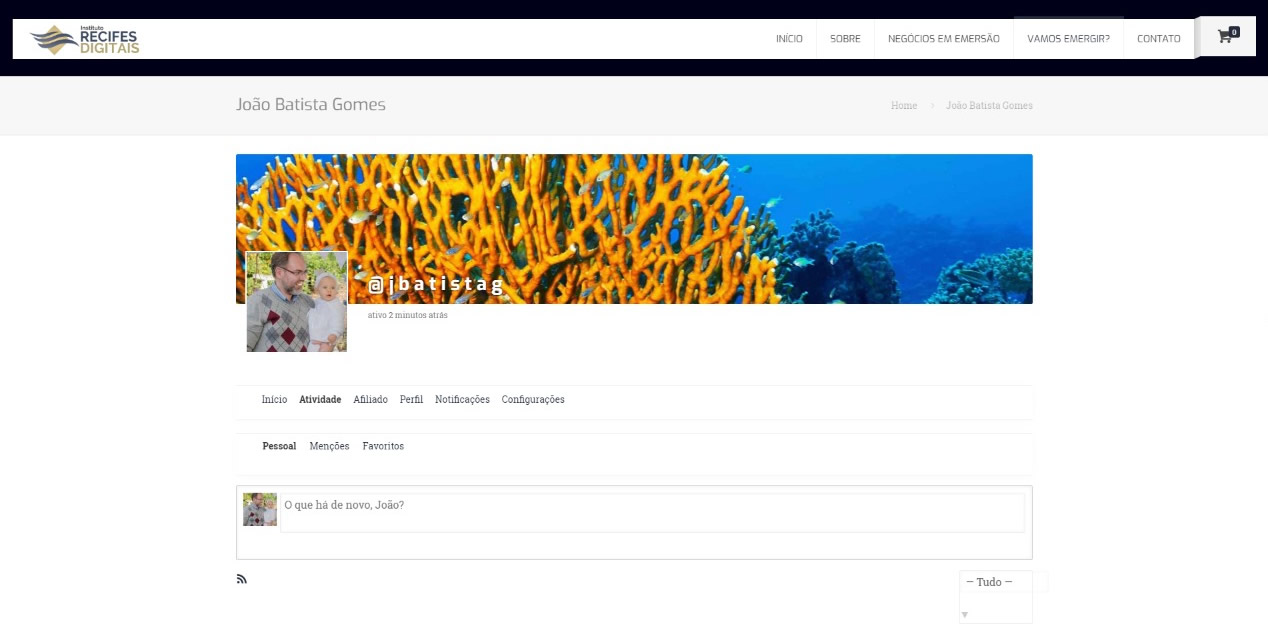Click the RSS feed icon
The width and height of the screenshot is (1268, 624).
pos(241,579)
